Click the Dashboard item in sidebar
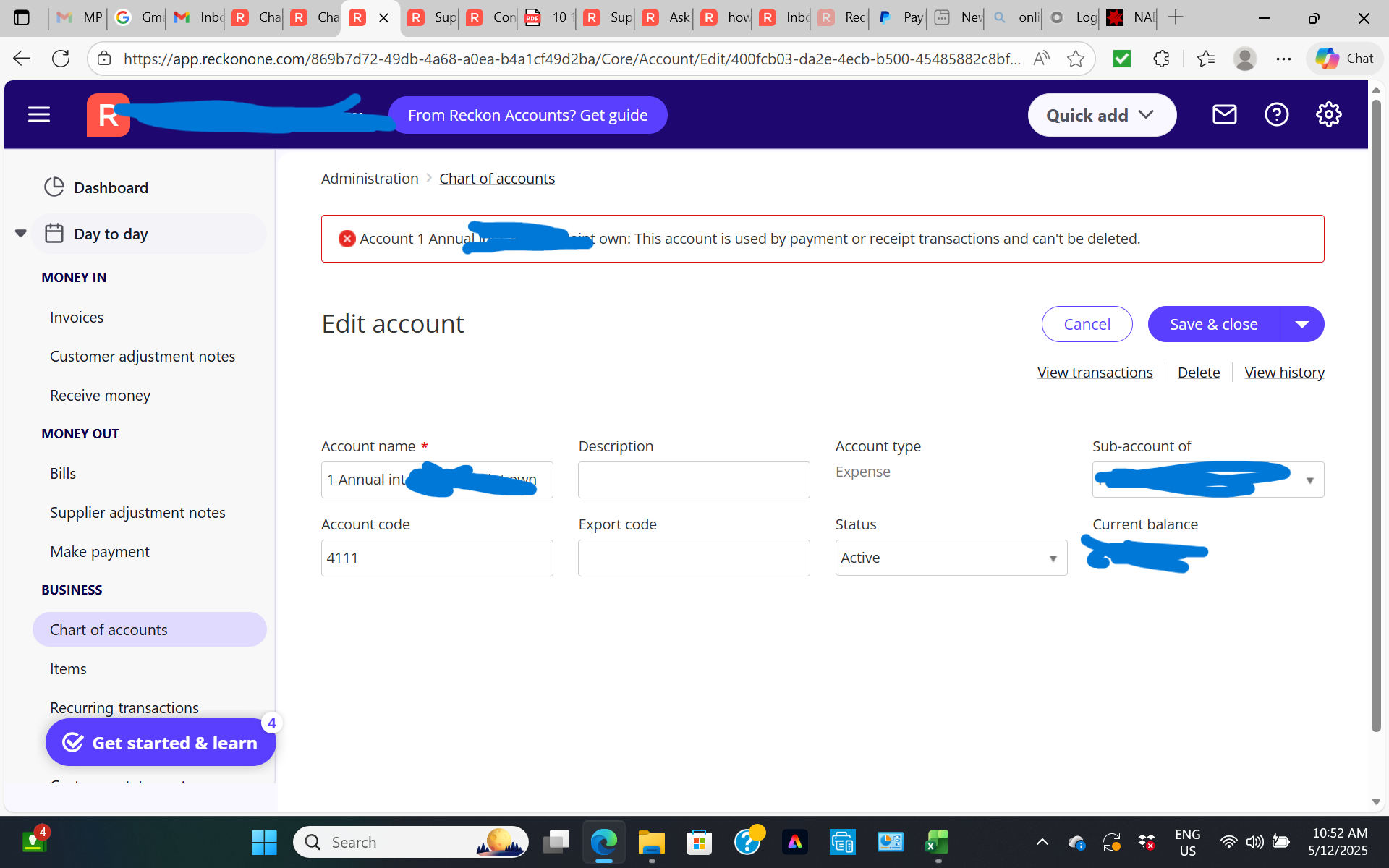Image resolution: width=1389 pixels, height=868 pixels. 111,187
